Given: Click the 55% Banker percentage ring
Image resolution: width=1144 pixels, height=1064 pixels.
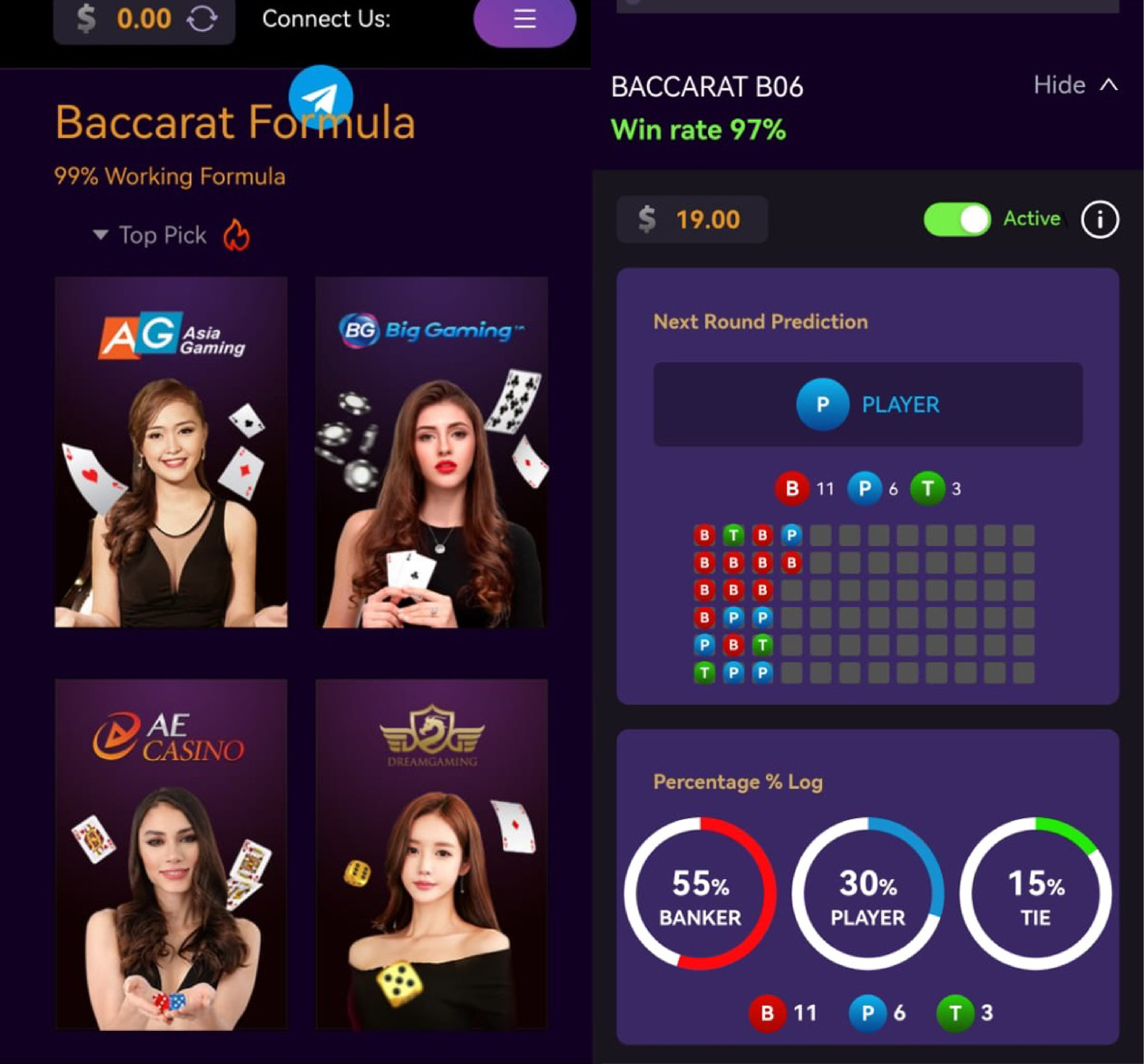Looking at the screenshot, I should [x=700, y=893].
